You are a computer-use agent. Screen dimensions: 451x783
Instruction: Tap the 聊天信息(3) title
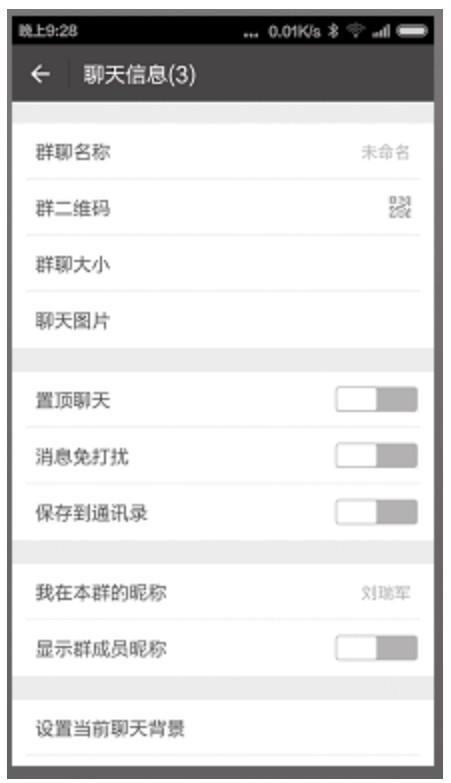(139, 74)
